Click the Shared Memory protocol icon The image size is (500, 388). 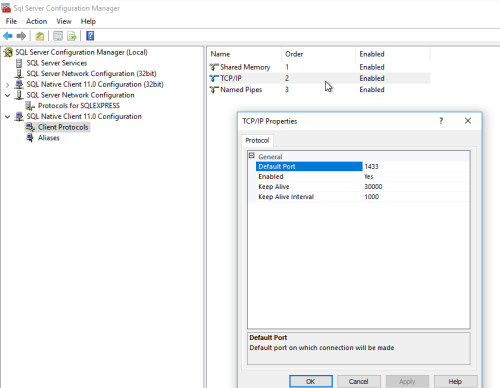pos(214,67)
